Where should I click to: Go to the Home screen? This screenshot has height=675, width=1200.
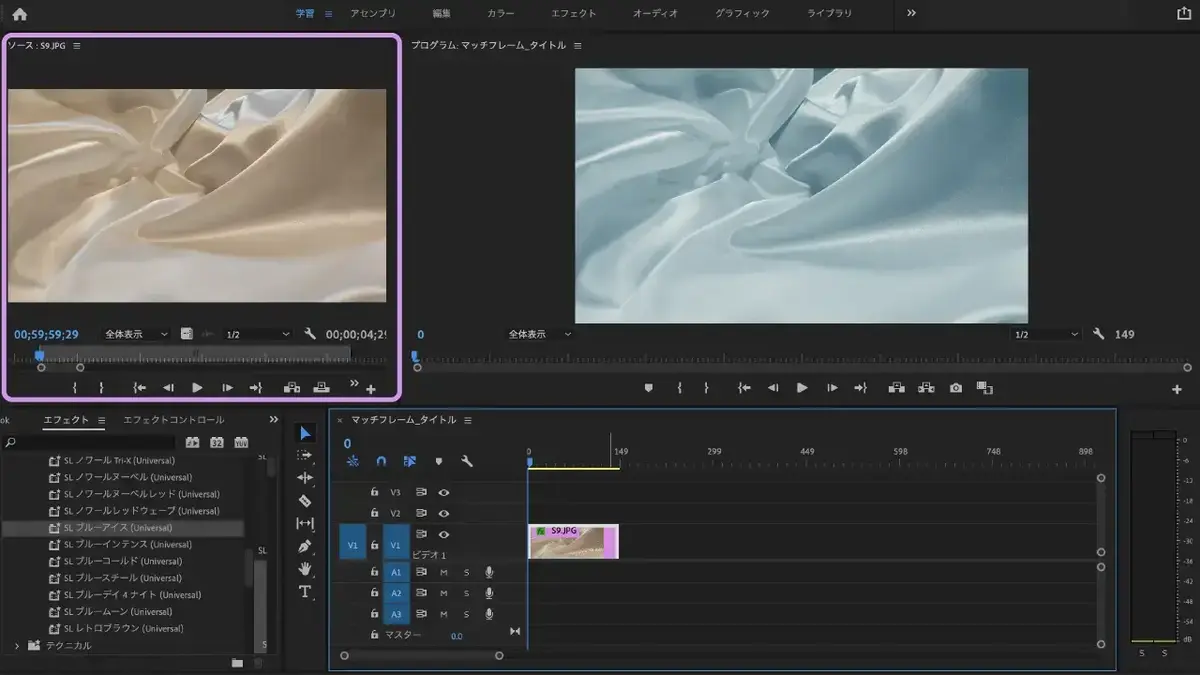coord(19,14)
